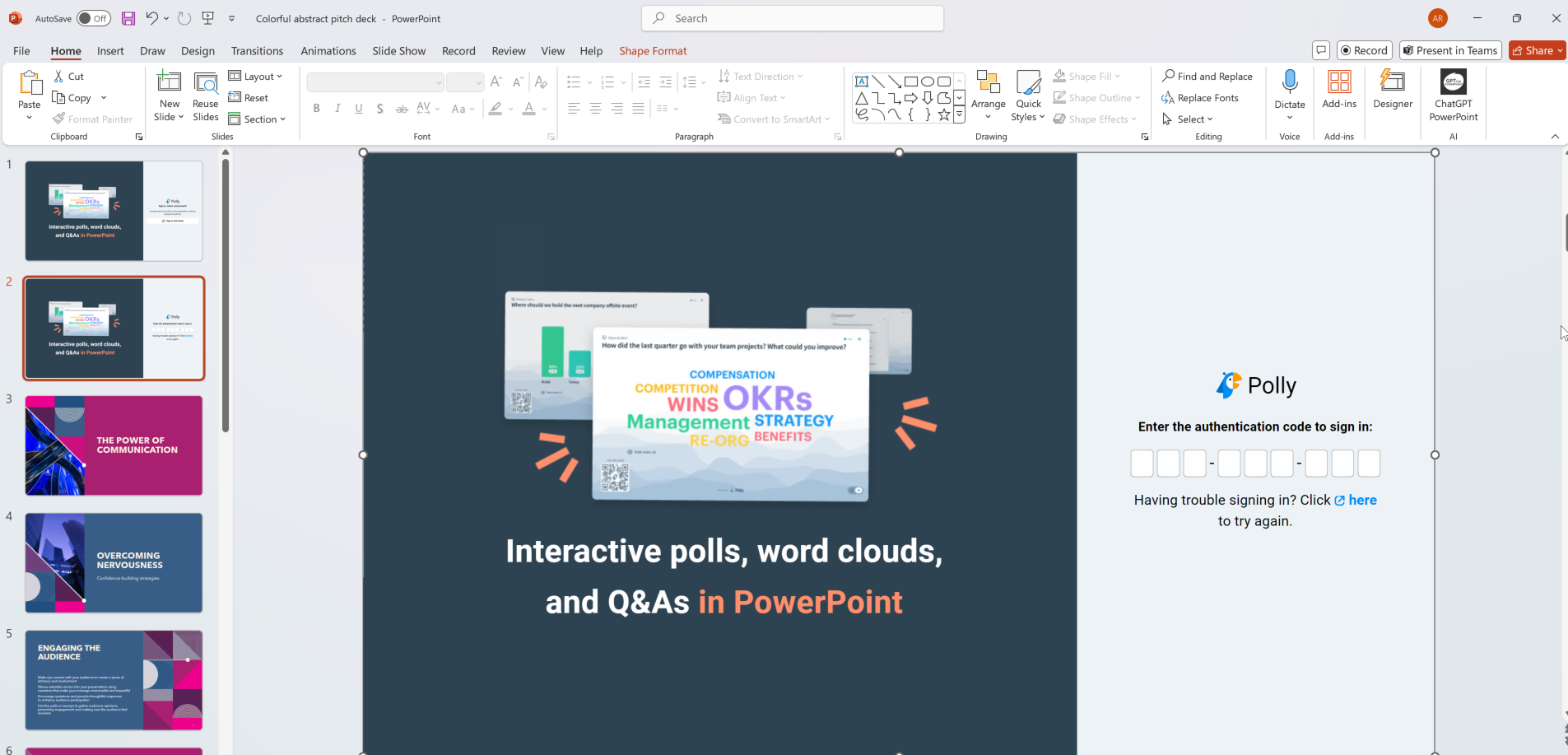Switch to the Shape Format tab
The width and height of the screenshot is (1568, 755).
coord(653,50)
